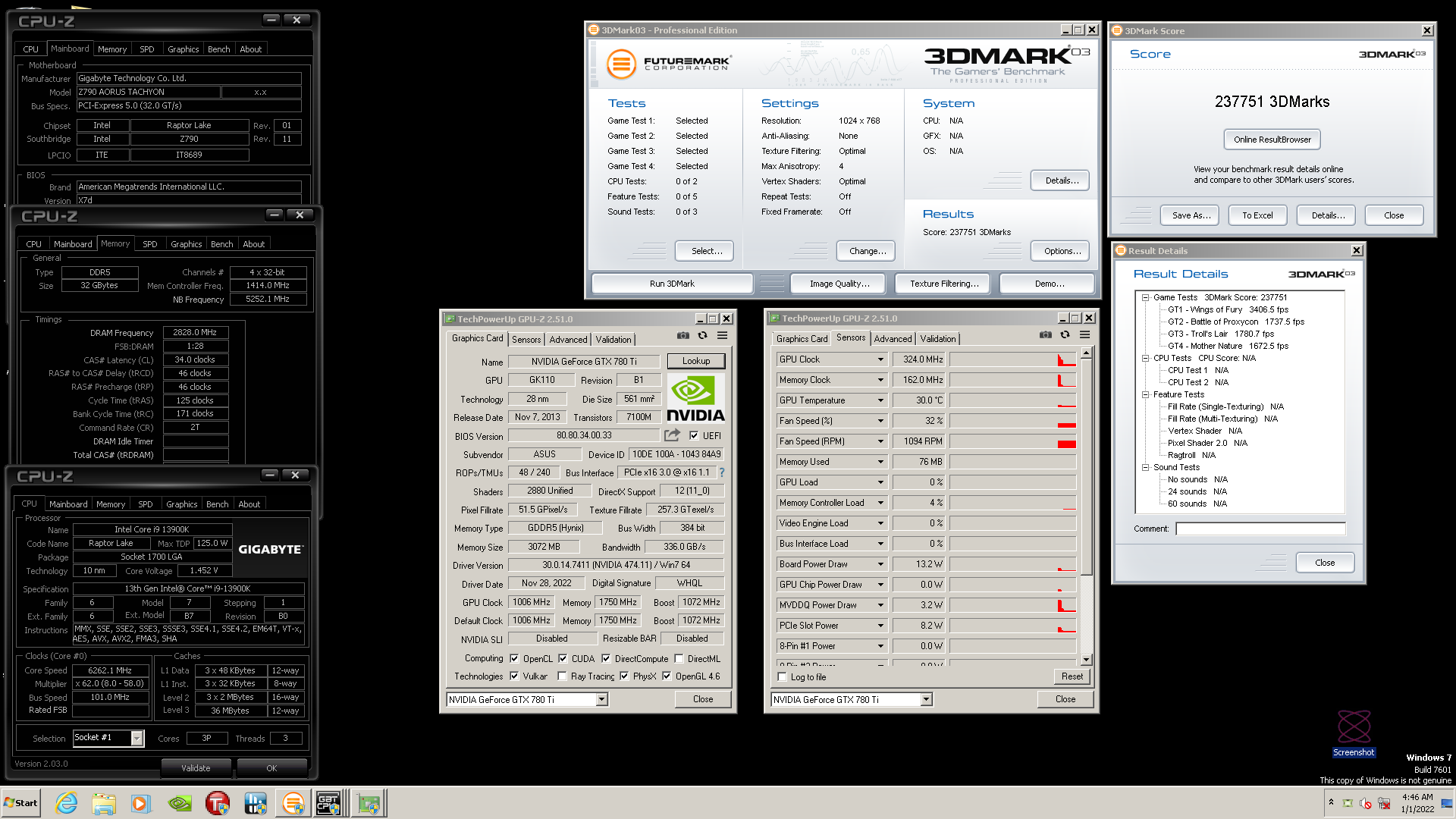1456x819 pixels.
Task: Open the Memory Clock sensor dropdown
Action: click(880, 380)
